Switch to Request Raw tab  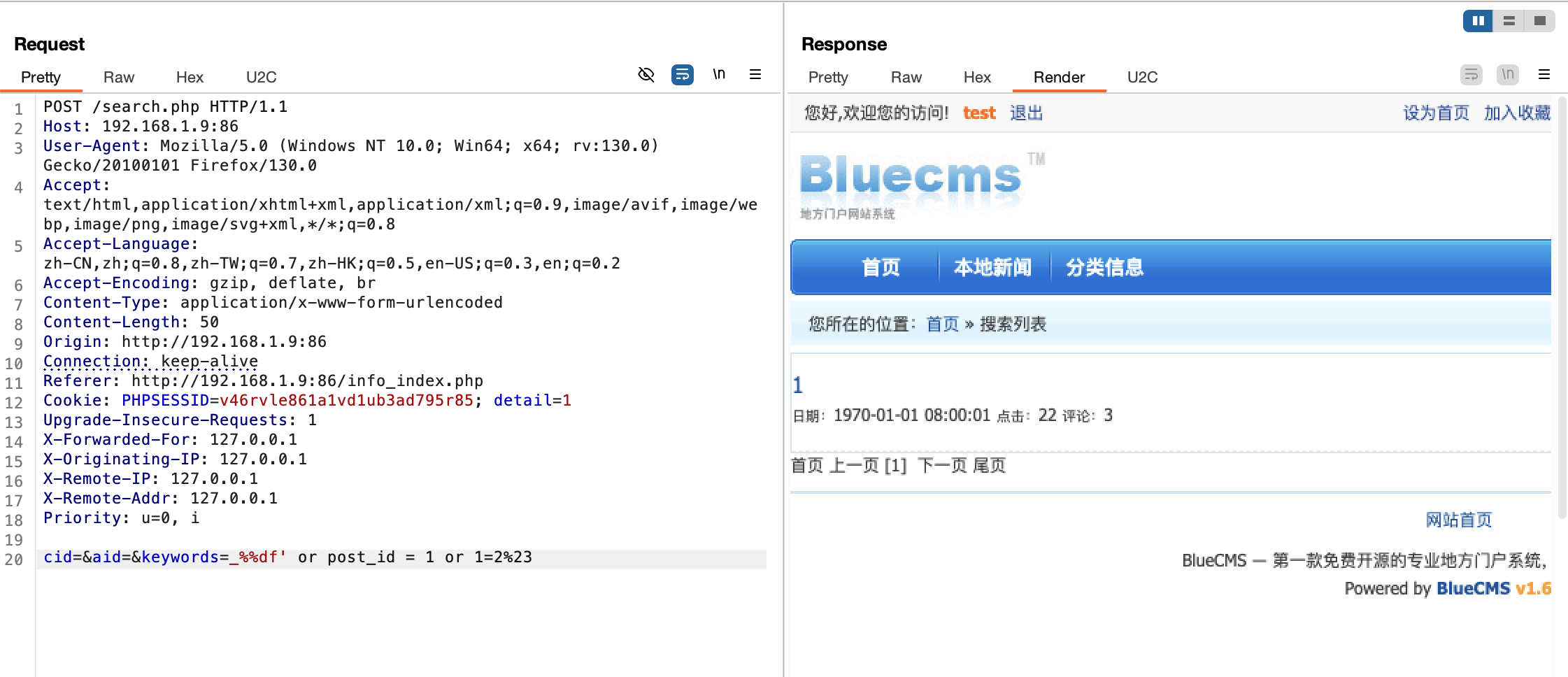click(119, 77)
